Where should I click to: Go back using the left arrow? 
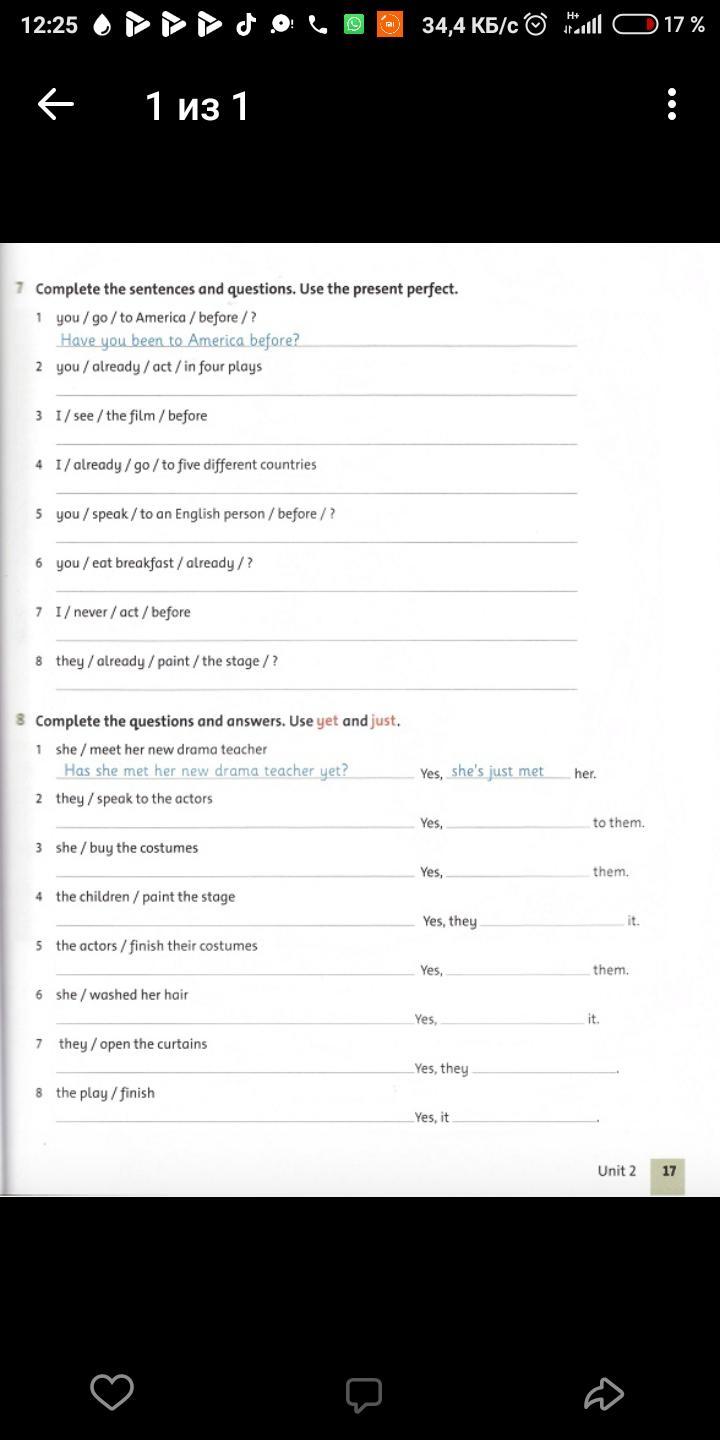coord(56,104)
